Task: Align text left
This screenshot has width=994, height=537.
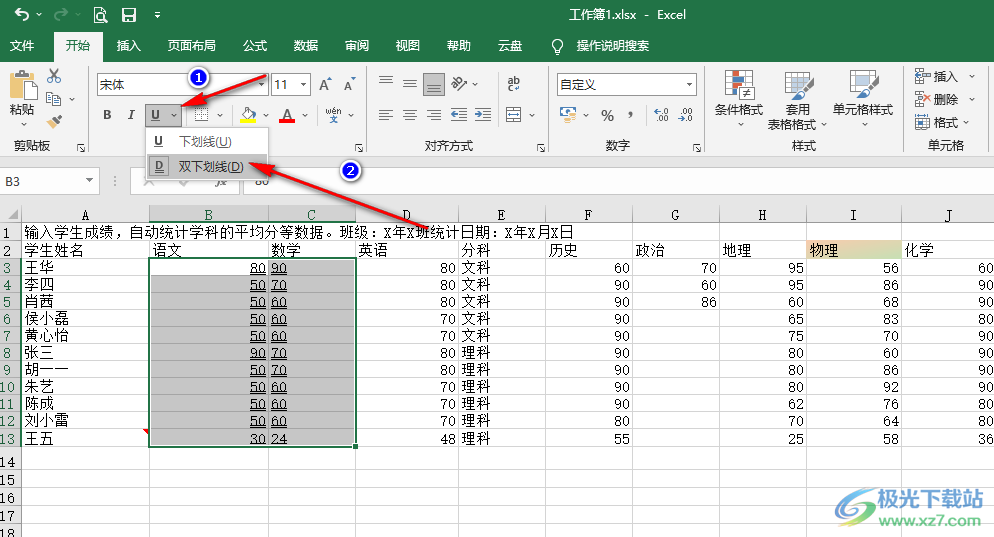Action: (385, 115)
